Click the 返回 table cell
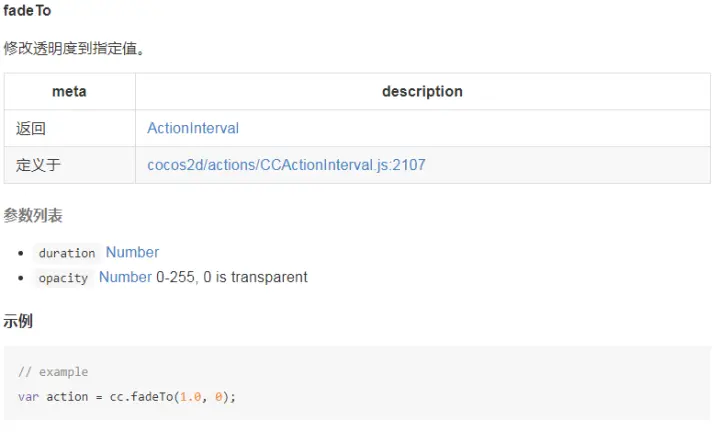The width and height of the screenshot is (720, 432). (x=31, y=128)
